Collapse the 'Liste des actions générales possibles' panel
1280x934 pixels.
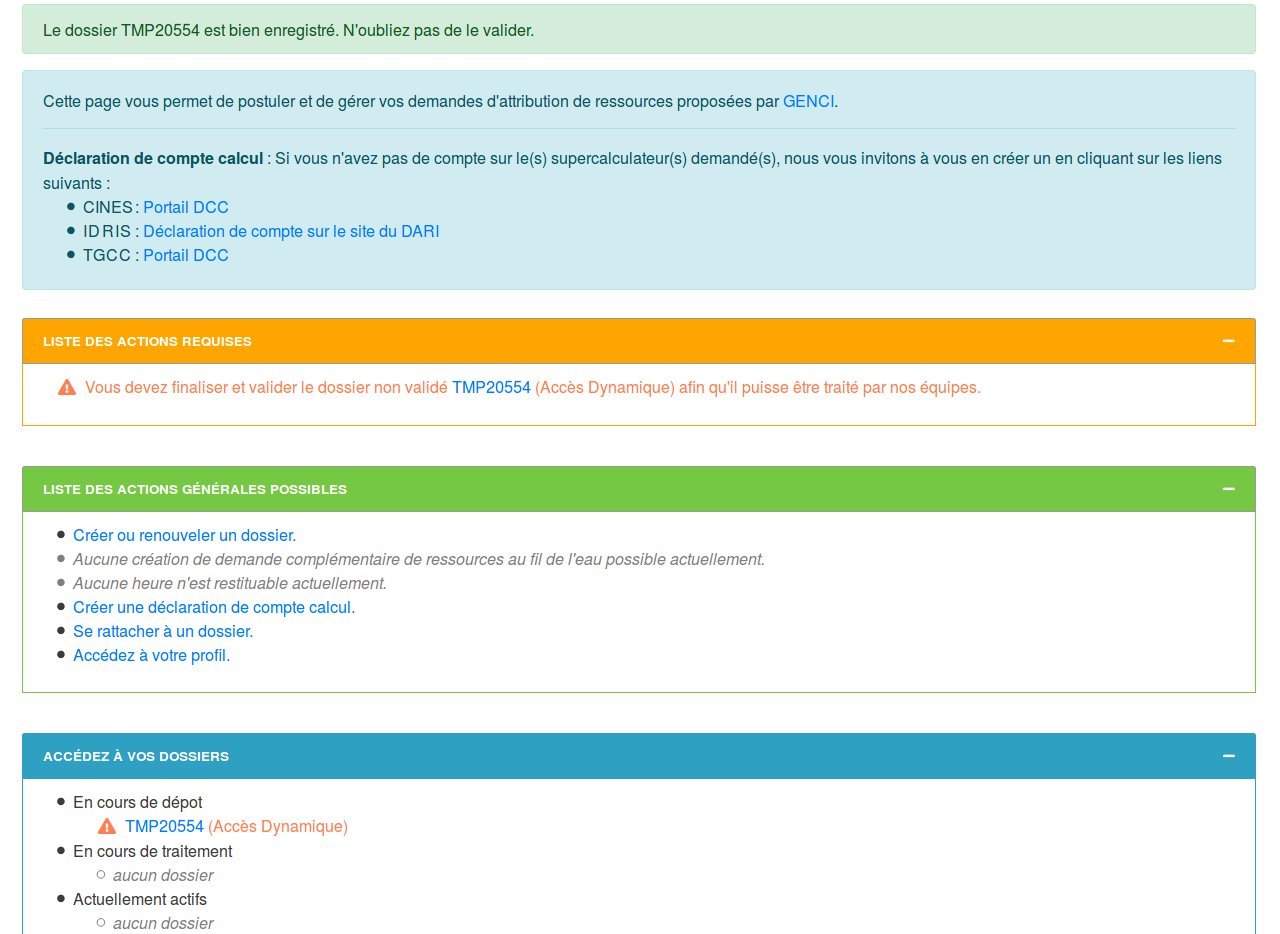[x=1229, y=489]
